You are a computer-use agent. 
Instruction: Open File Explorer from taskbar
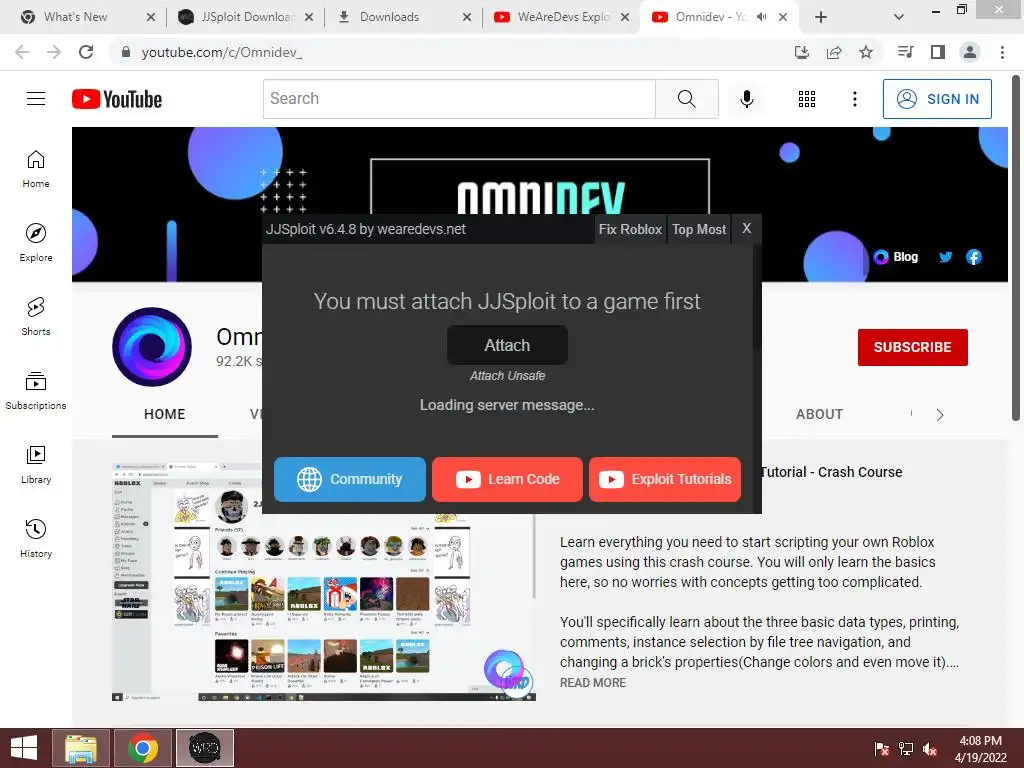coord(81,748)
